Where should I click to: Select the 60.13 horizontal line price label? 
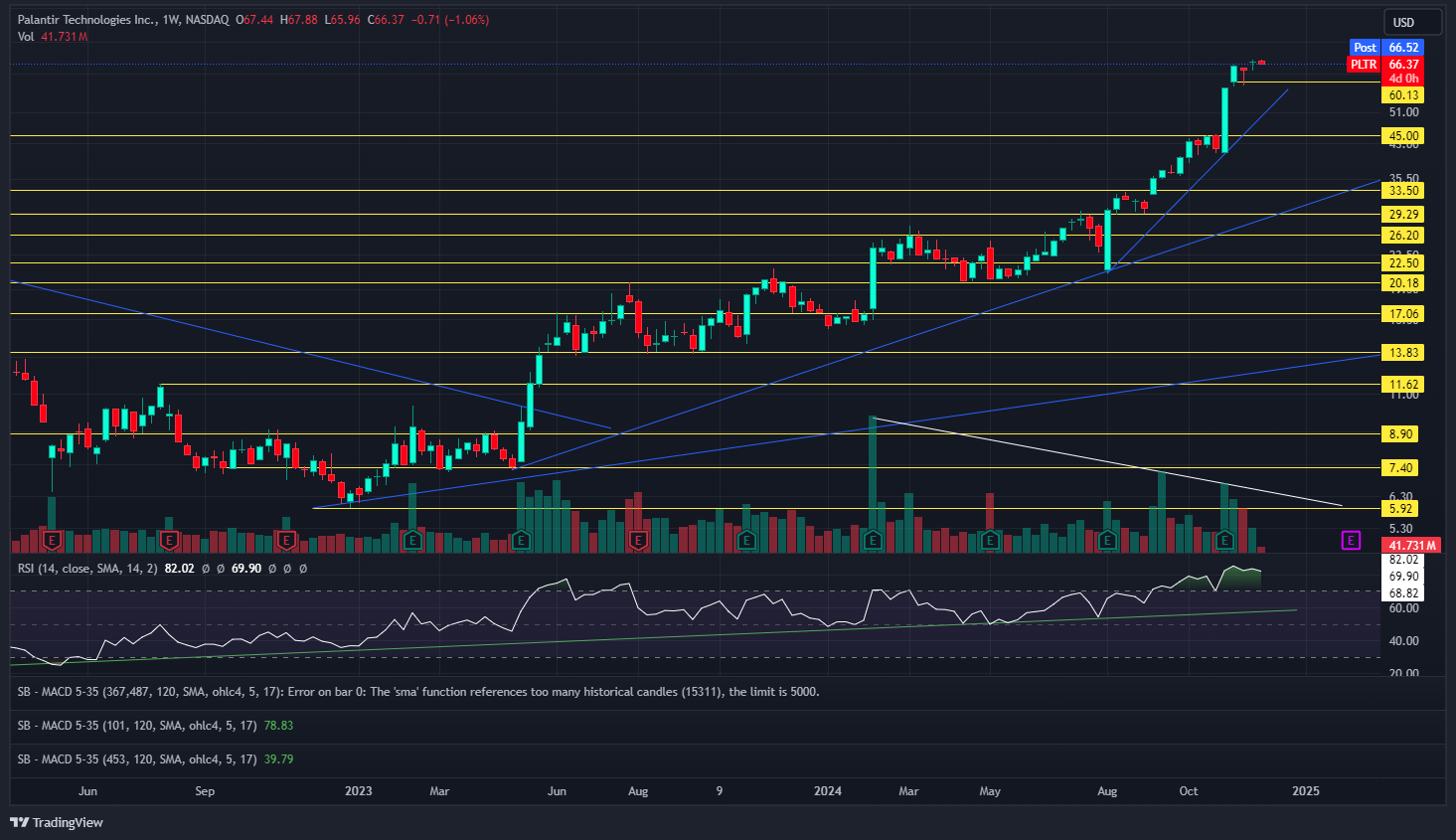click(1403, 95)
